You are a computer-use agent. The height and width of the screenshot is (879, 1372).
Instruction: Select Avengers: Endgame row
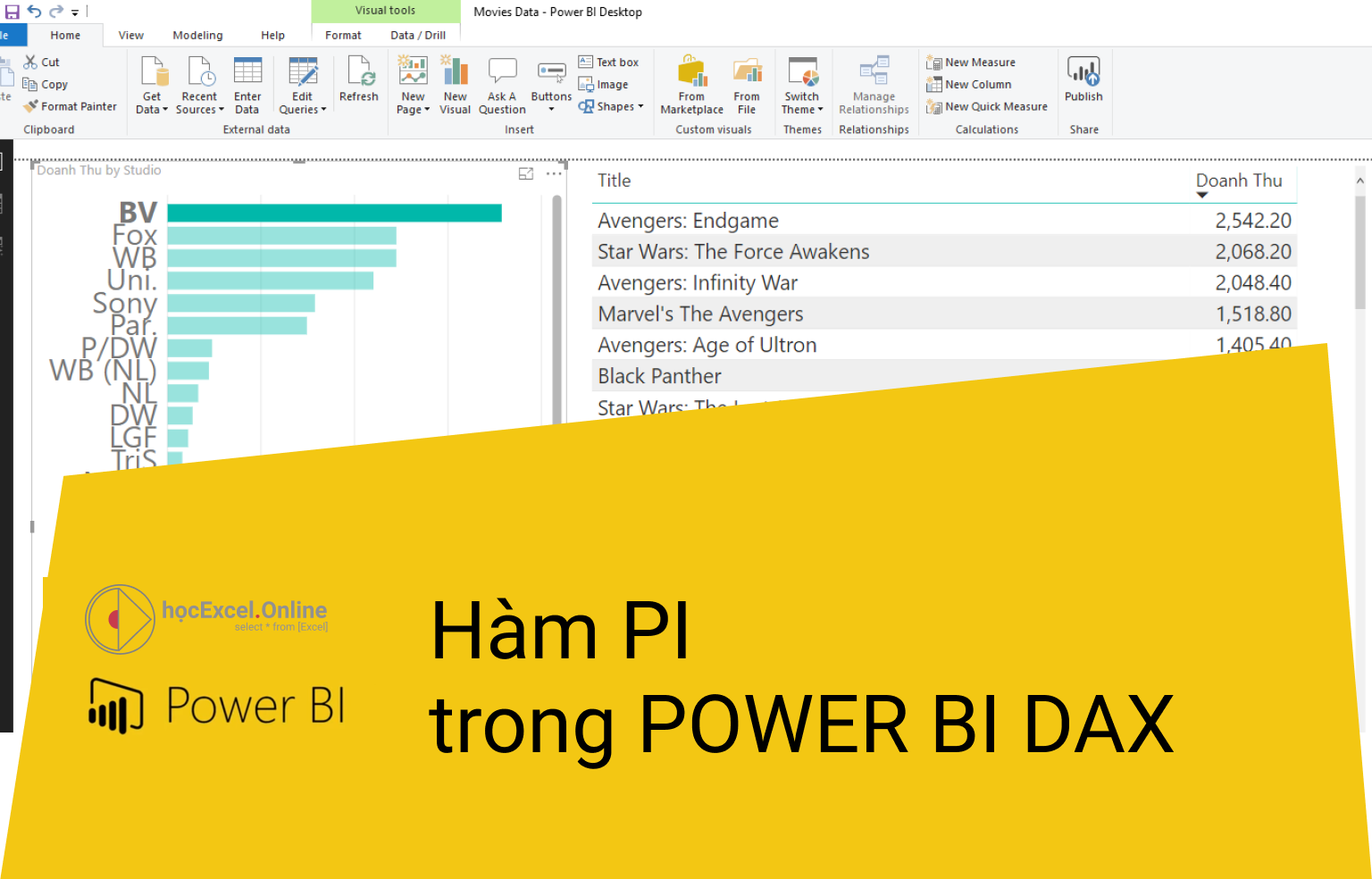944,220
